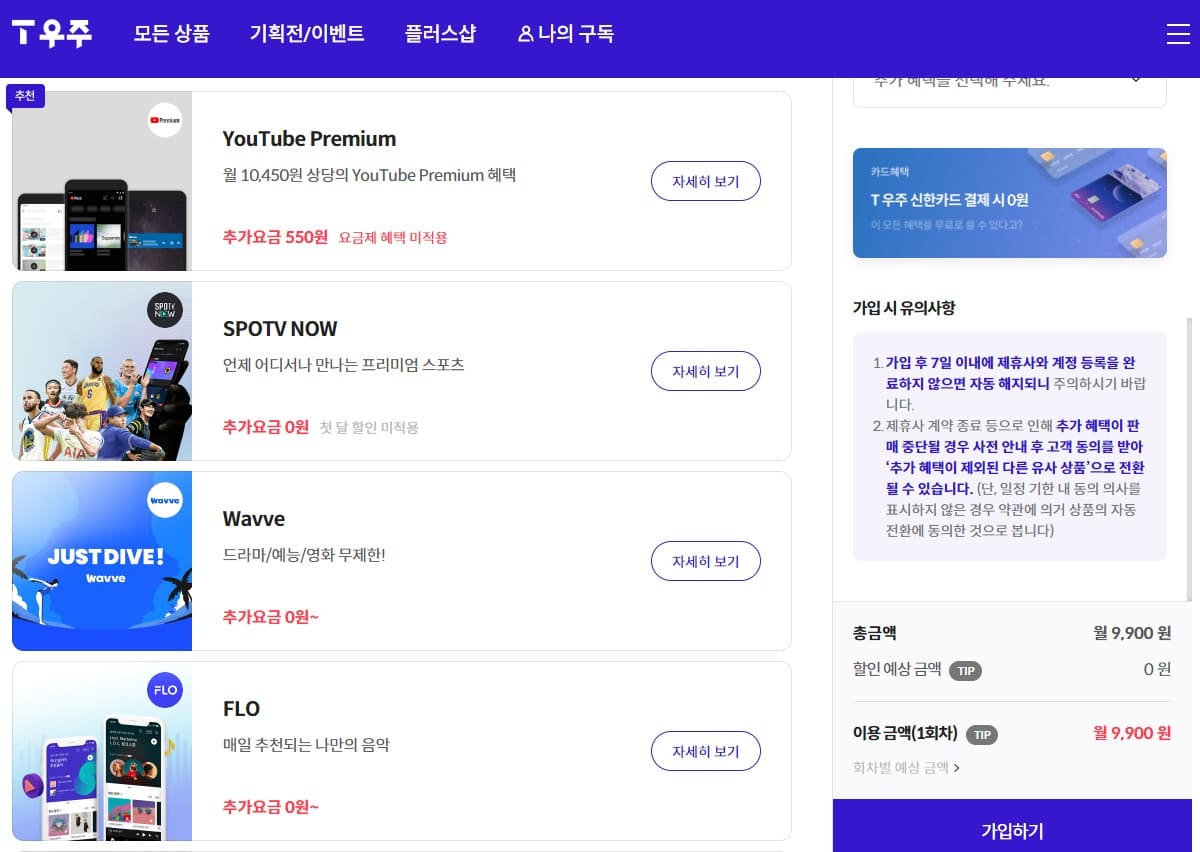The image size is (1200, 852).
Task: View details for FLO
Action: (706, 751)
